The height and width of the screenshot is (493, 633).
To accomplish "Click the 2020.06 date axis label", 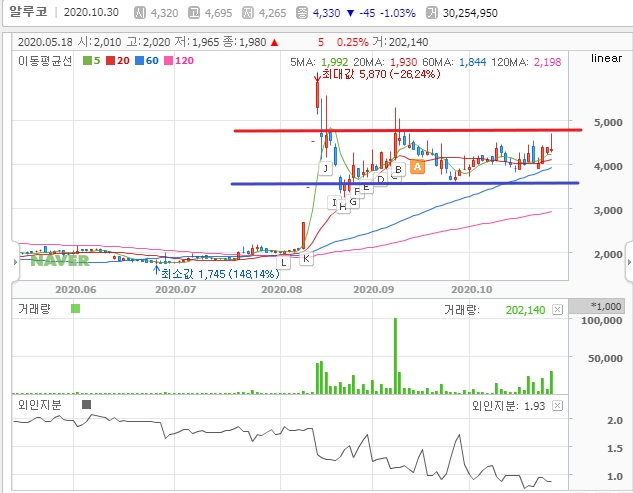I will click(x=75, y=290).
